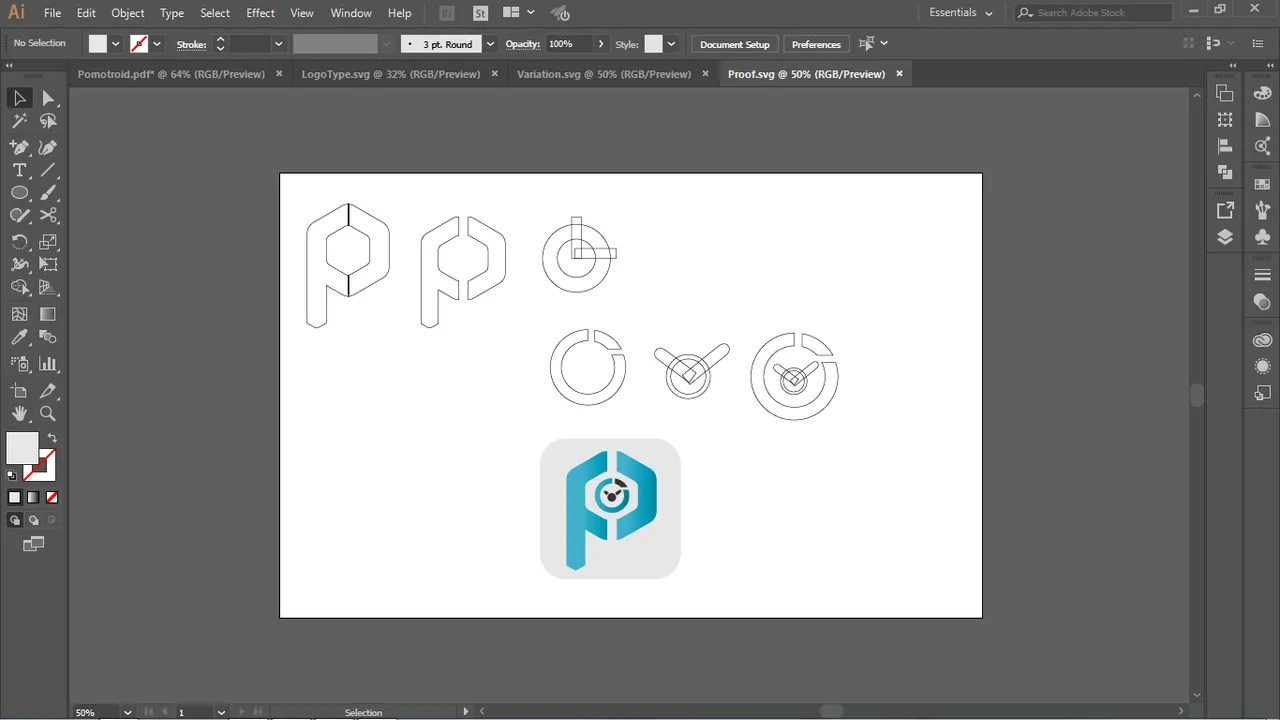1280x720 pixels.
Task: Click the large Fill color box
Action: 22,448
